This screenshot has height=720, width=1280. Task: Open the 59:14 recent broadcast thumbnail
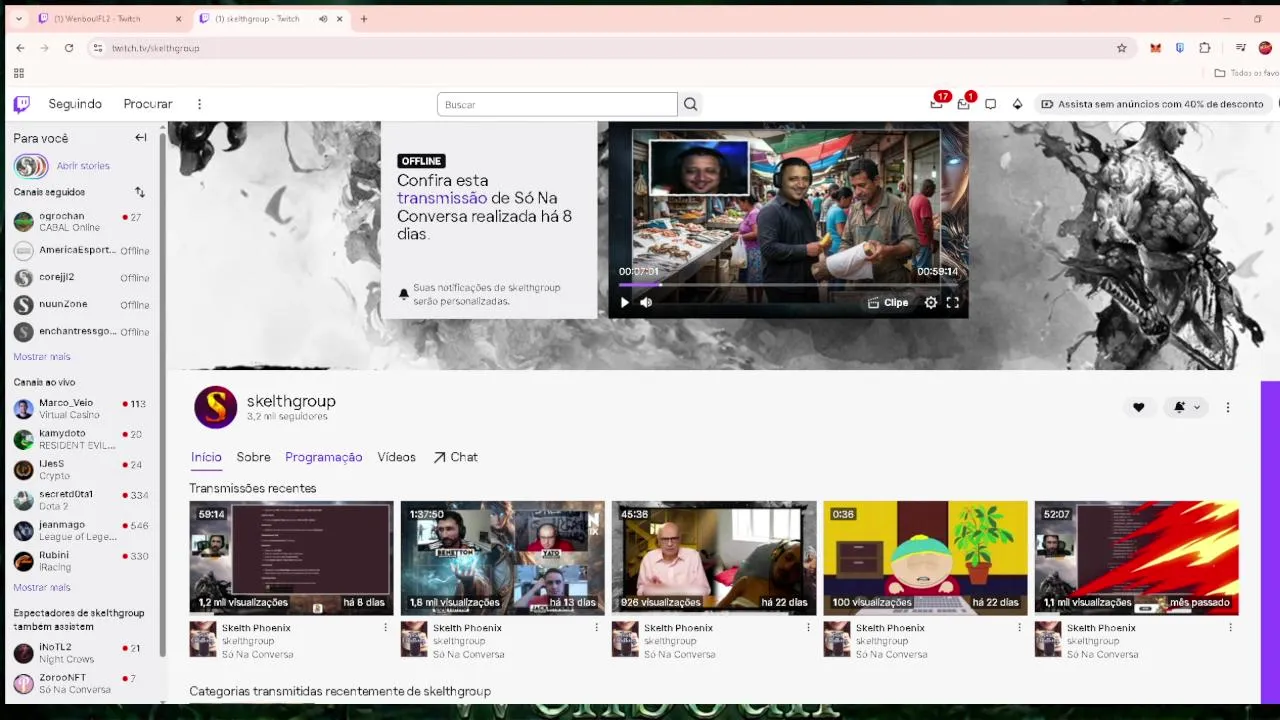(x=291, y=558)
